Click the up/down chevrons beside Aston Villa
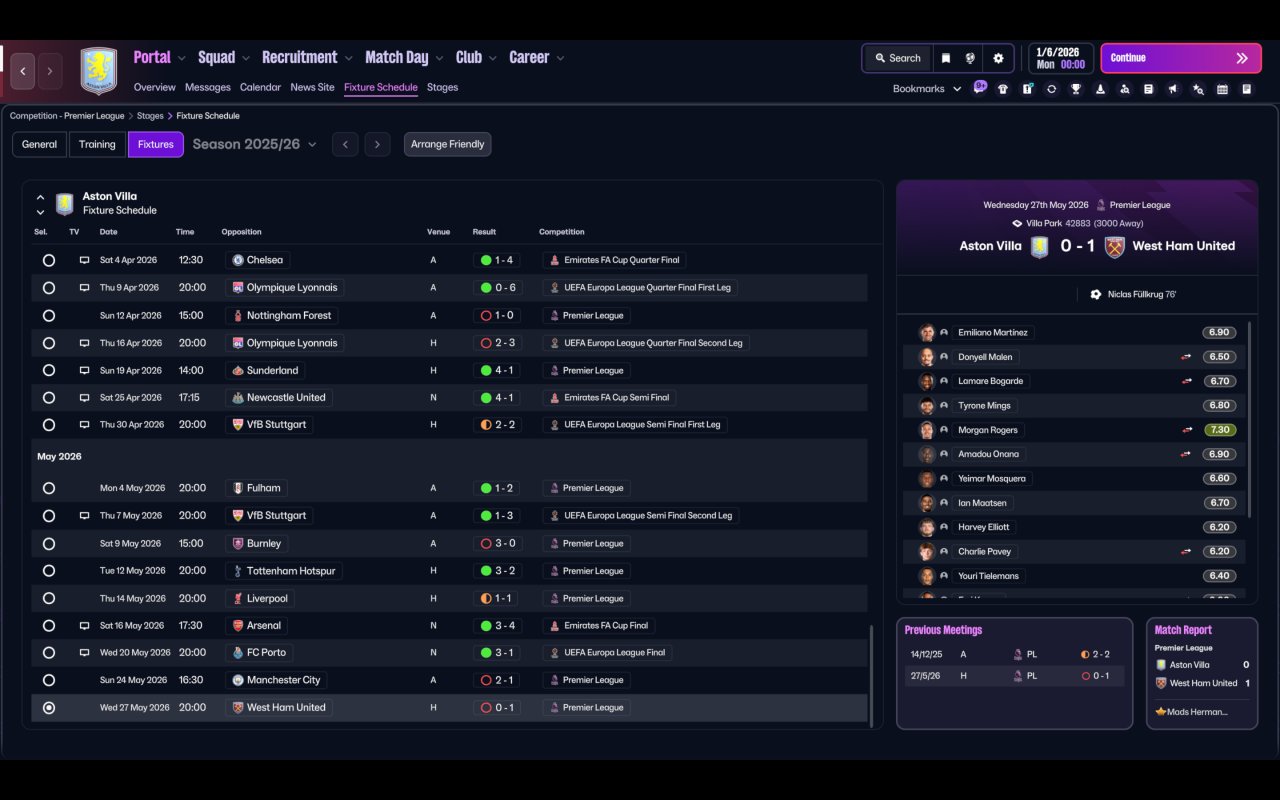 tap(40, 204)
